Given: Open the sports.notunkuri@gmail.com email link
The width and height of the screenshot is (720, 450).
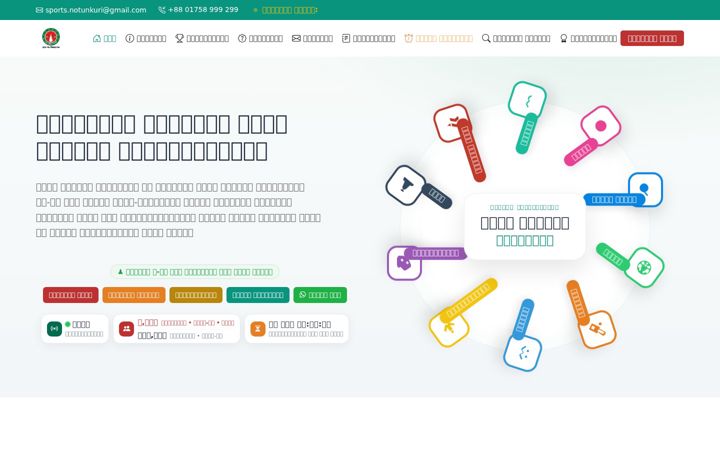Looking at the screenshot, I should click(91, 10).
